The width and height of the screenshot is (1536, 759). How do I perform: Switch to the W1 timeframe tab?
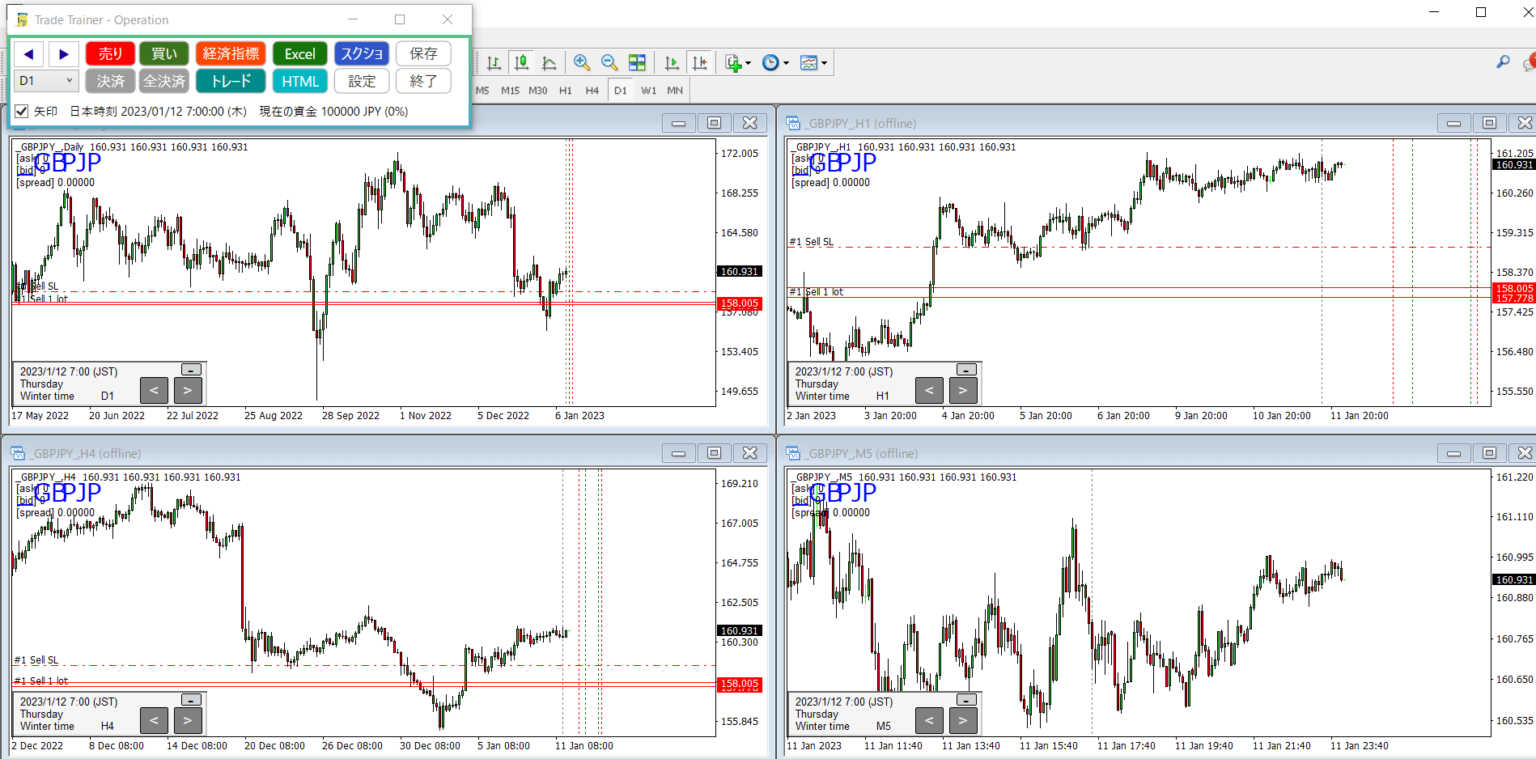[649, 89]
